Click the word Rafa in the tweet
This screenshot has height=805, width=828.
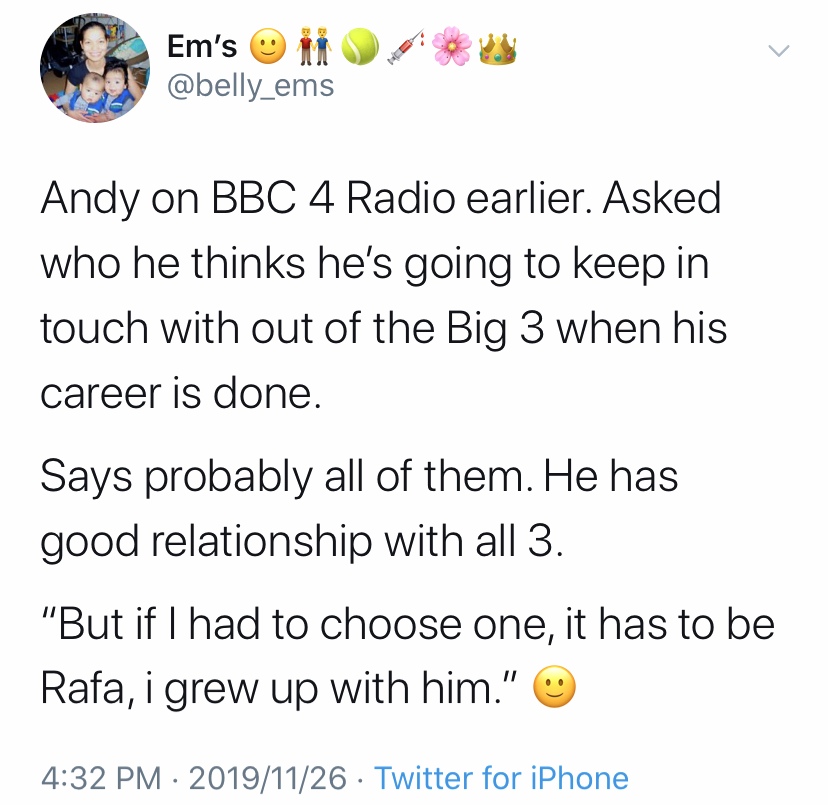click(81, 689)
